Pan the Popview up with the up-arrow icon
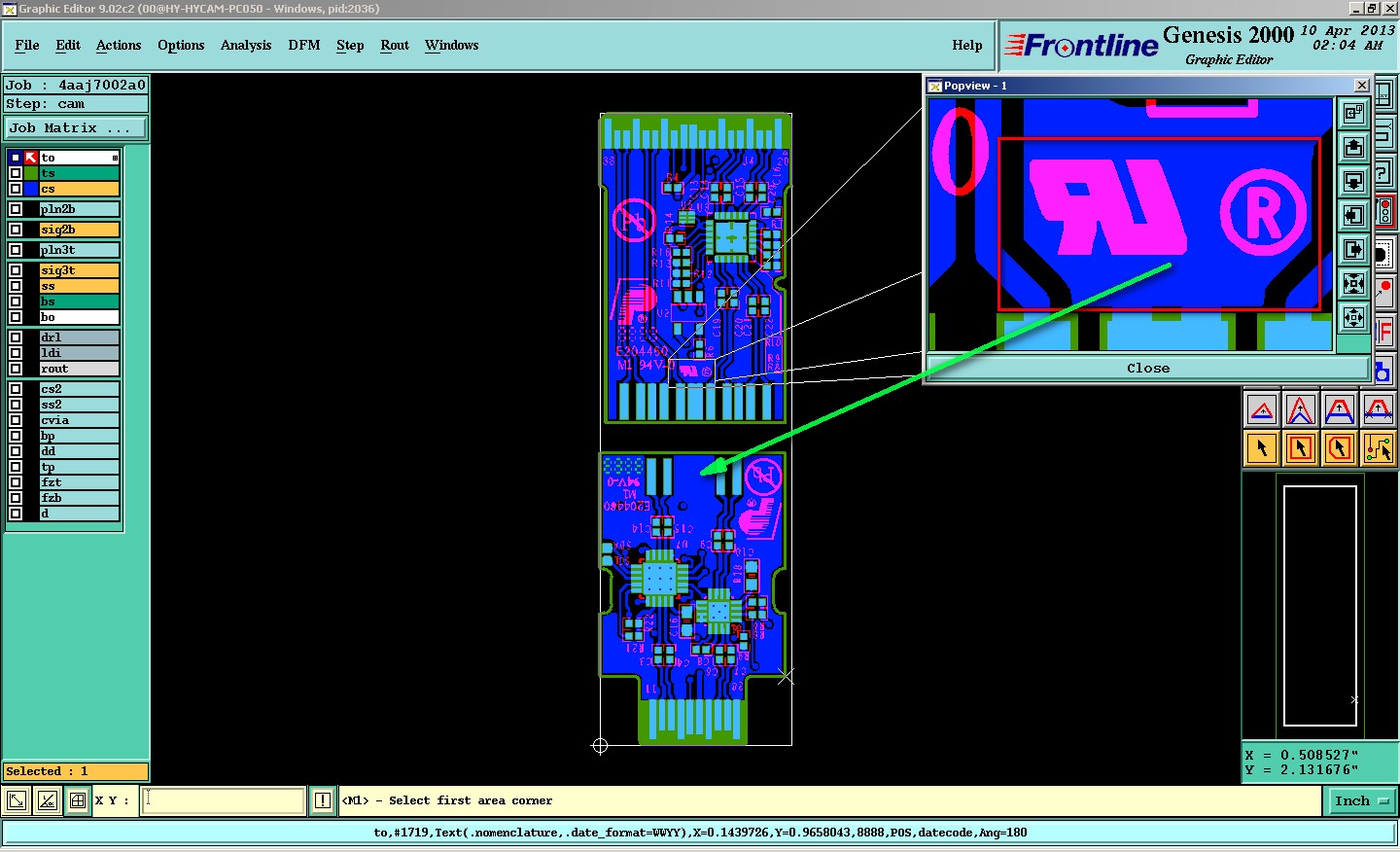The width and height of the screenshot is (1400, 852). click(x=1353, y=148)
